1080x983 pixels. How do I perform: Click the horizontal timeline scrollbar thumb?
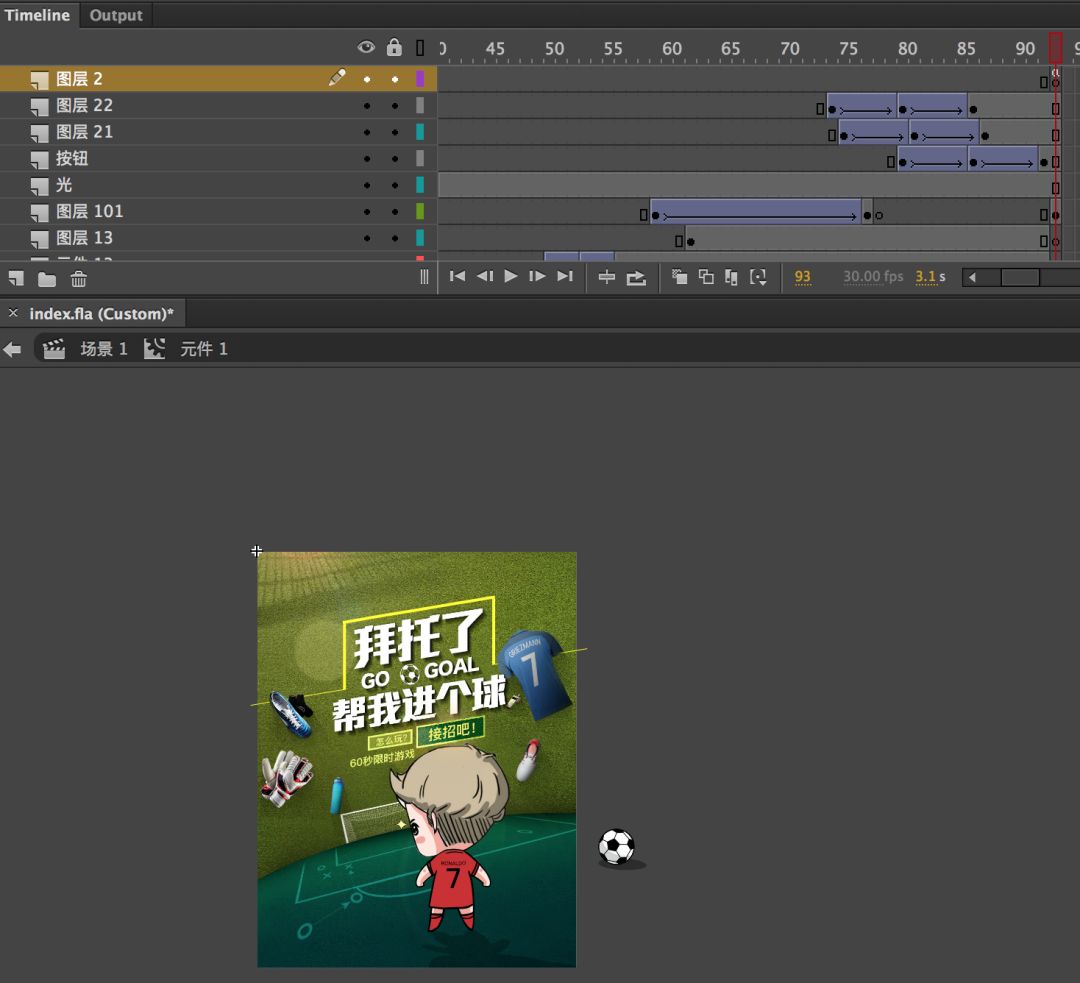[x=1020, y=278]
